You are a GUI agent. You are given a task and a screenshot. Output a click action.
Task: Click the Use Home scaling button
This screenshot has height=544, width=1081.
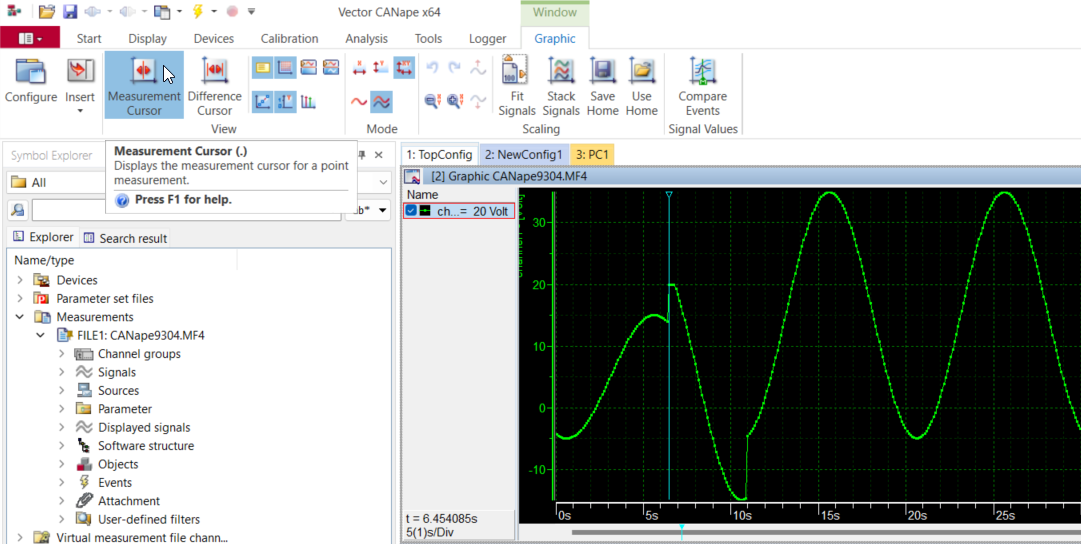[642, 86]
